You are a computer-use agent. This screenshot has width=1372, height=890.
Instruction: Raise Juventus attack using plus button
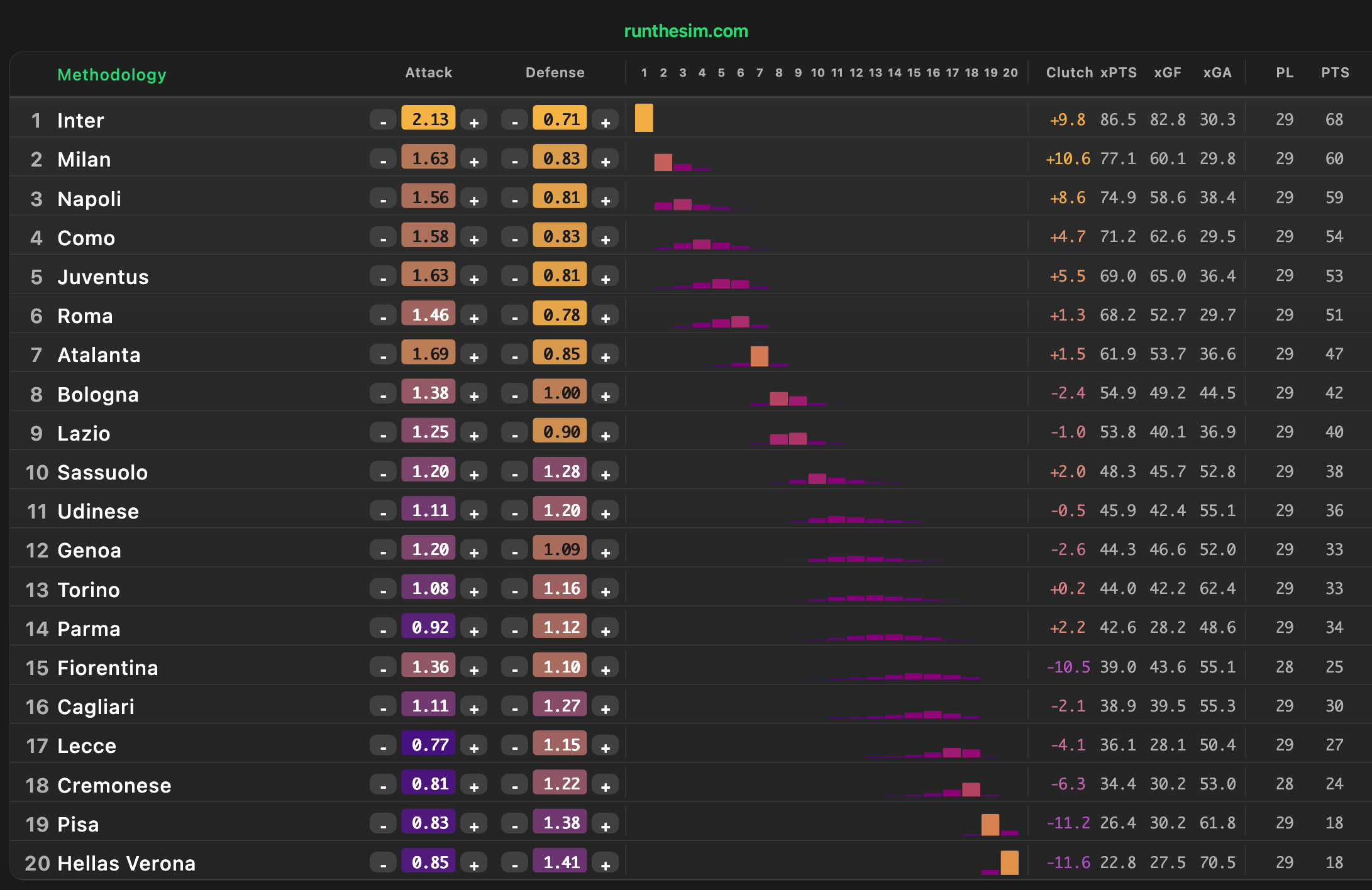474,277
